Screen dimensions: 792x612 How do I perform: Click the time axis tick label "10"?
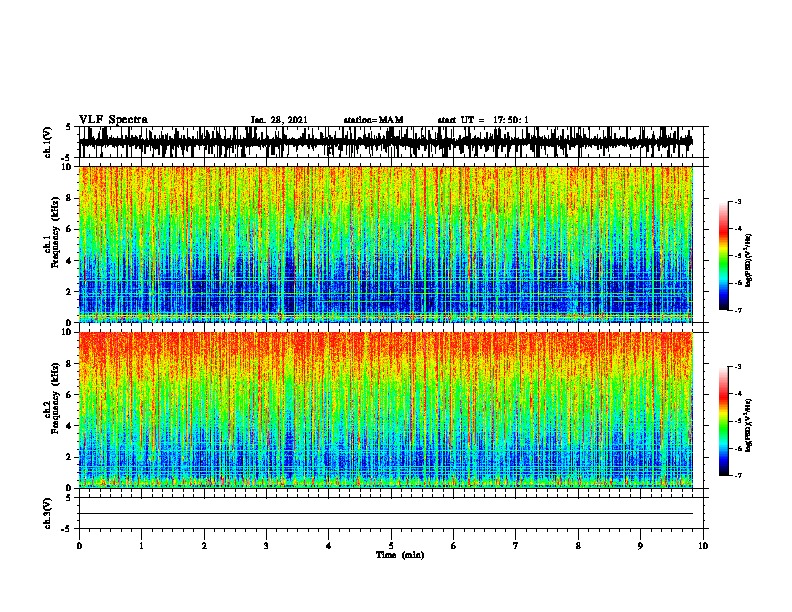tap(703, 546)
